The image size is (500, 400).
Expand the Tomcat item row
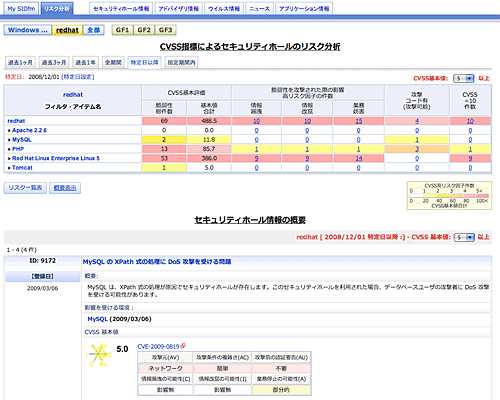[22, 168]
